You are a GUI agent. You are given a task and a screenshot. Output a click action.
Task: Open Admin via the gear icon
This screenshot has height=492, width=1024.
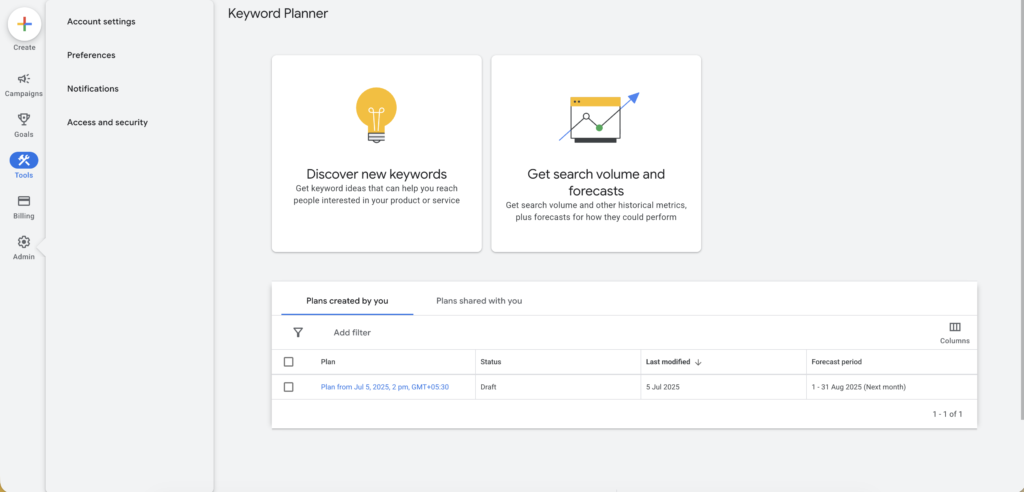(x=24, y=242)
